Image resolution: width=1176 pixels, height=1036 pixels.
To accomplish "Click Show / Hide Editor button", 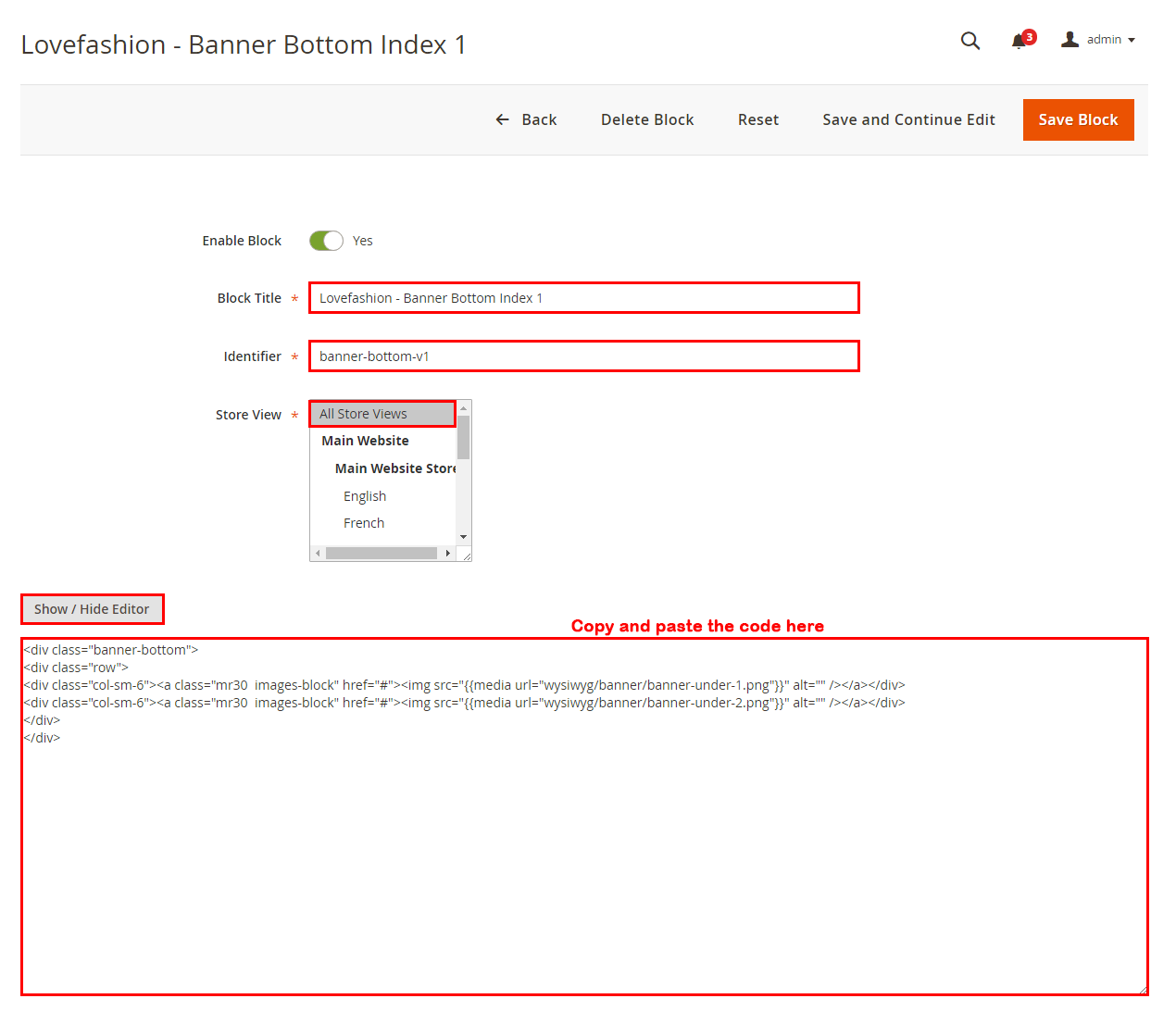I will click(92, 609).
